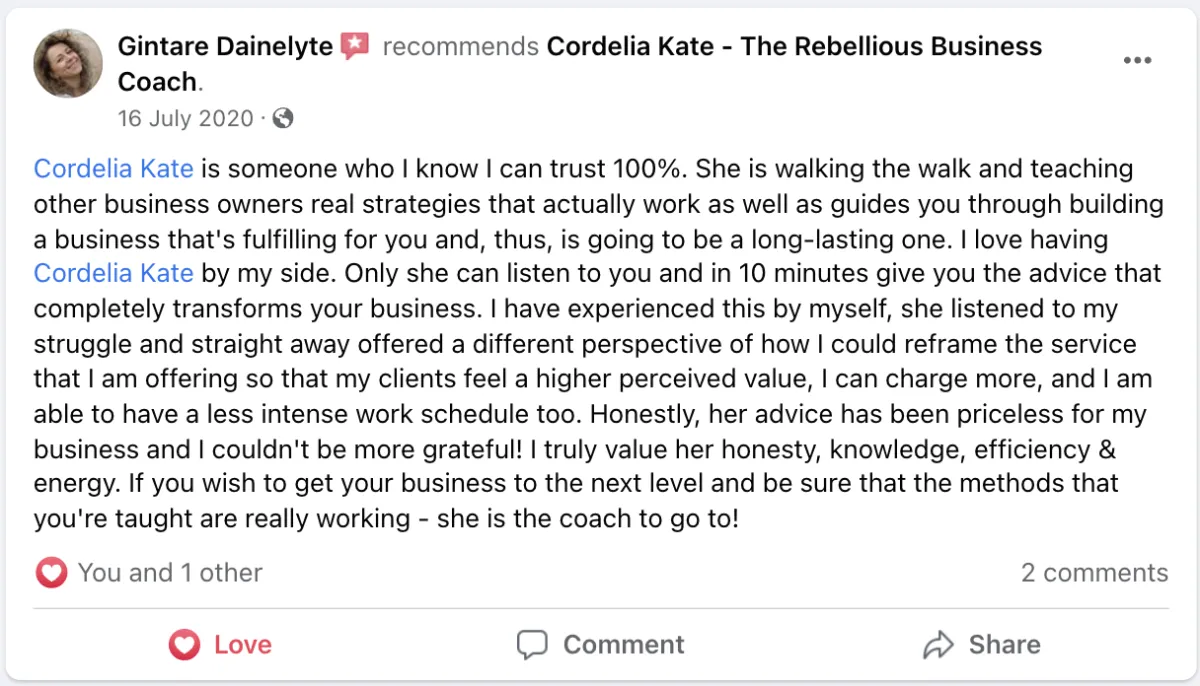The image size is (1200, 686).
Task: Click the Comment button label
Action: (623, 645)
